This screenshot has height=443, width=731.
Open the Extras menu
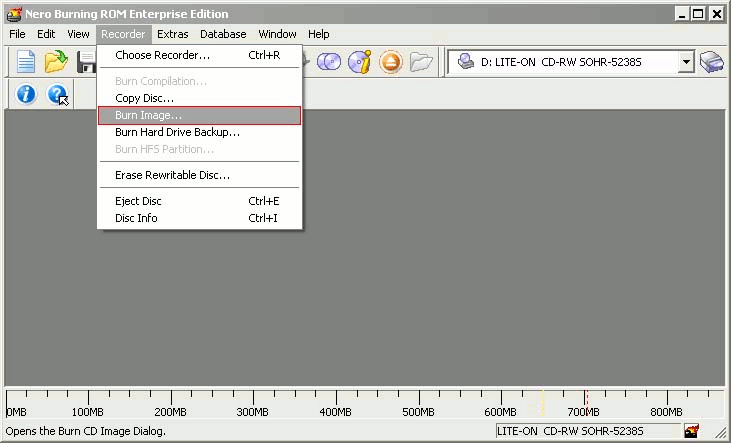(x=172, y=34)
